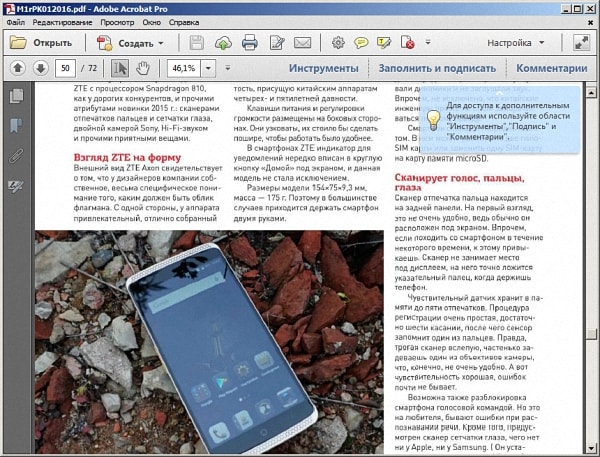Click the page number field
The image size is (600, 457).
[x=65, y=68]
